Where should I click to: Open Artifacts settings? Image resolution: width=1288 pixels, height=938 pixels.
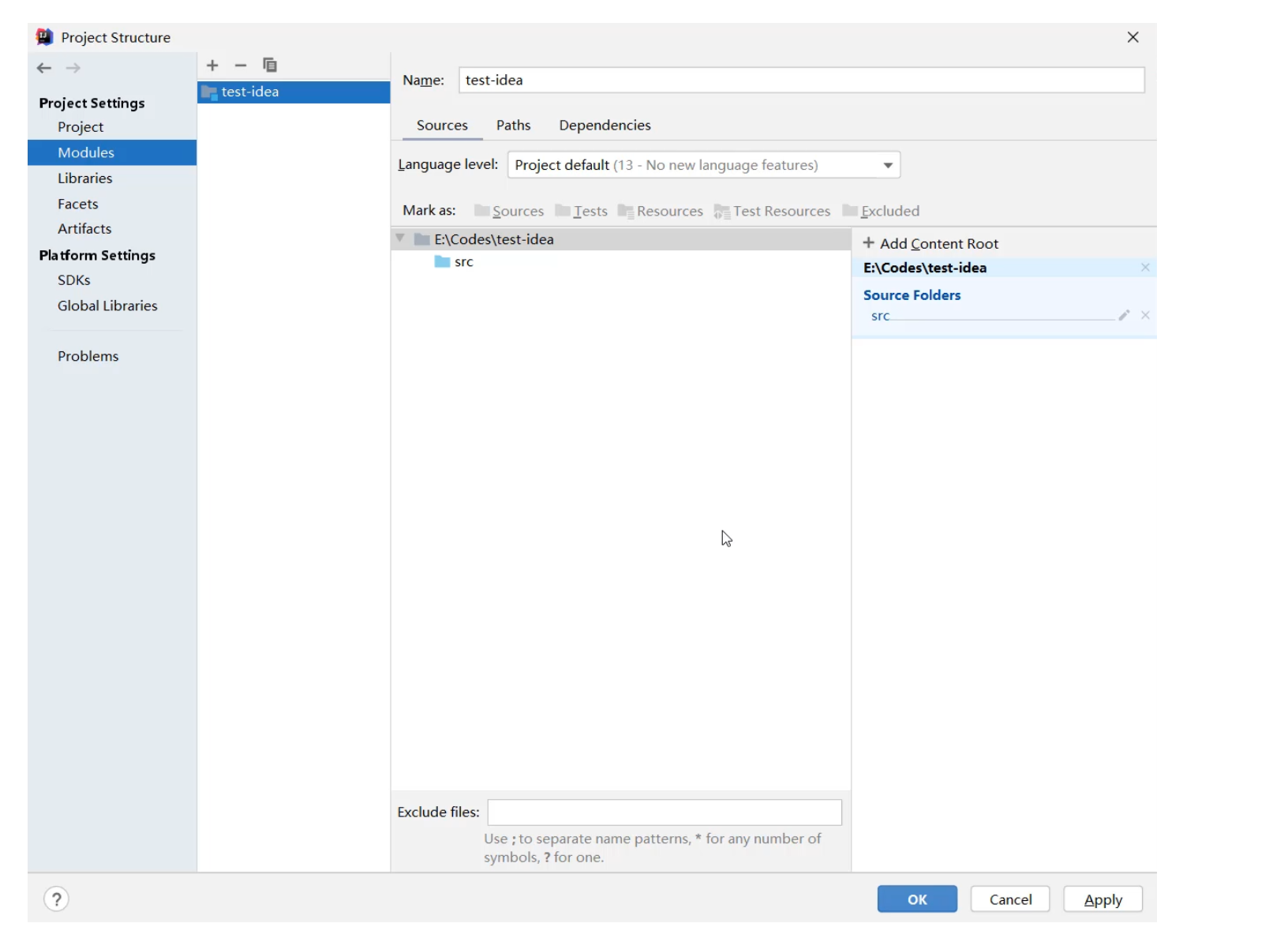(84, 229)
